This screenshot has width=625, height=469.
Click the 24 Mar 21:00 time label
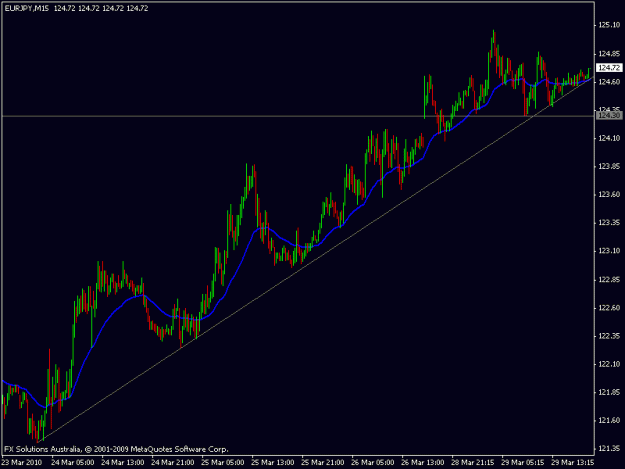(173, 463)
